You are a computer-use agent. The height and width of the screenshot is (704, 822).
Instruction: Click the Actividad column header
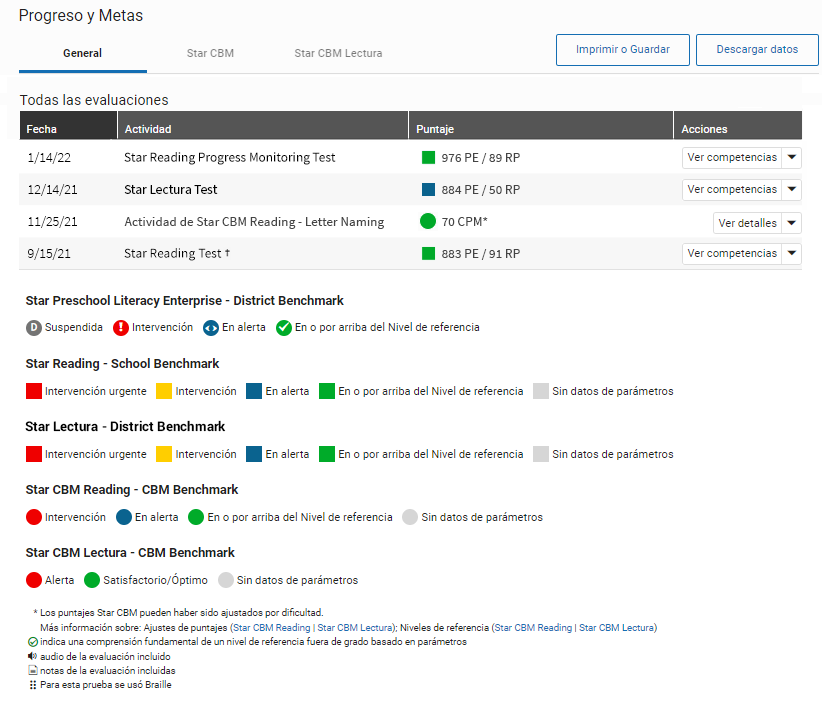pyautogui.click(x=263, y=125)
